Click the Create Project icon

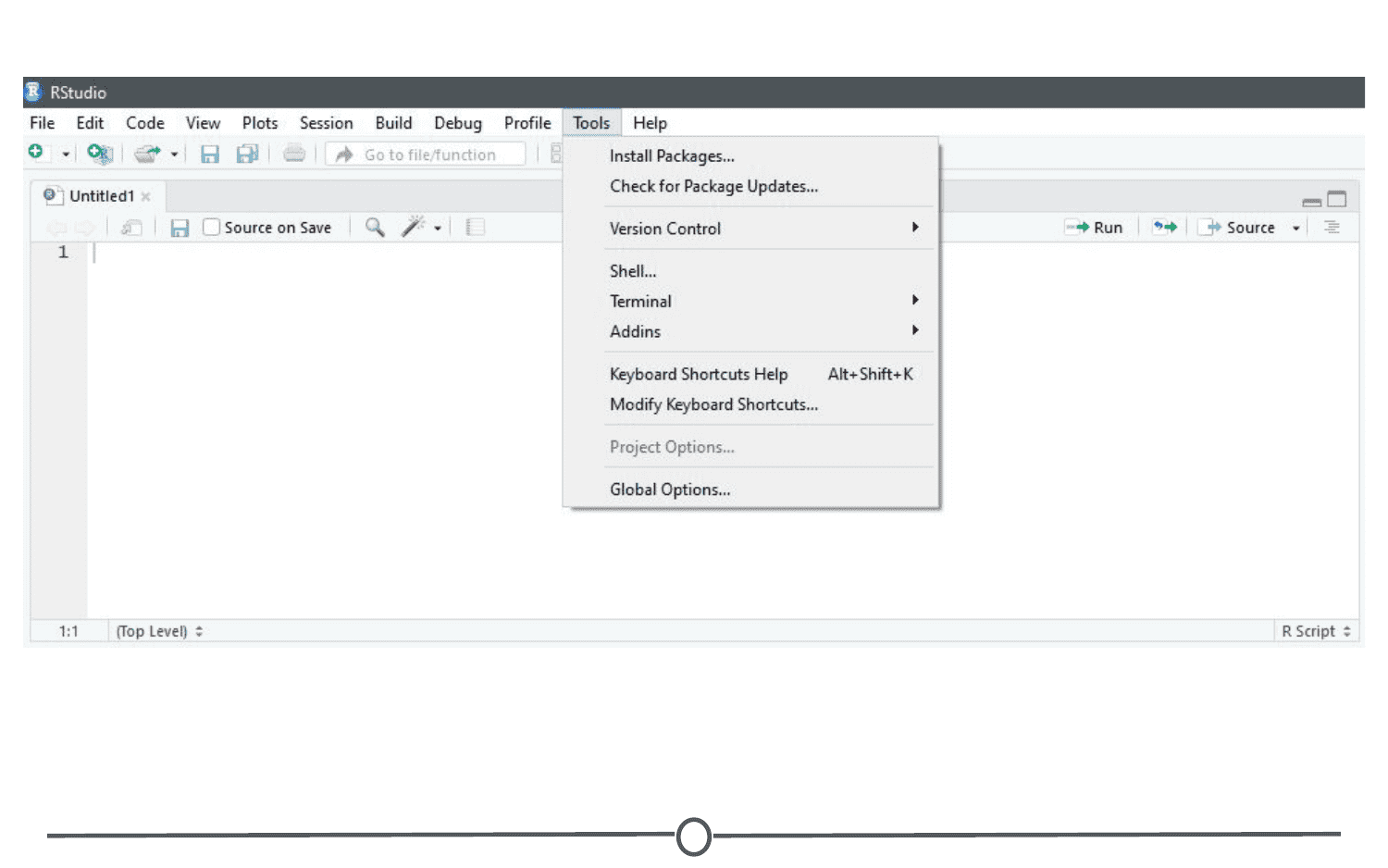tap(100, 154)
